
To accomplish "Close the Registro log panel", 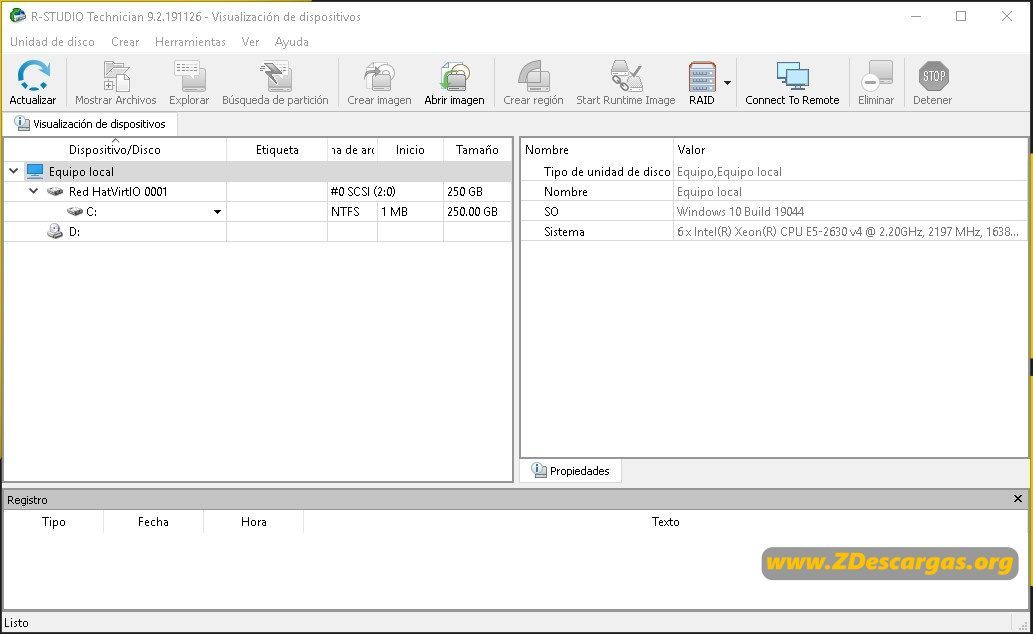I will [1018, 499].
